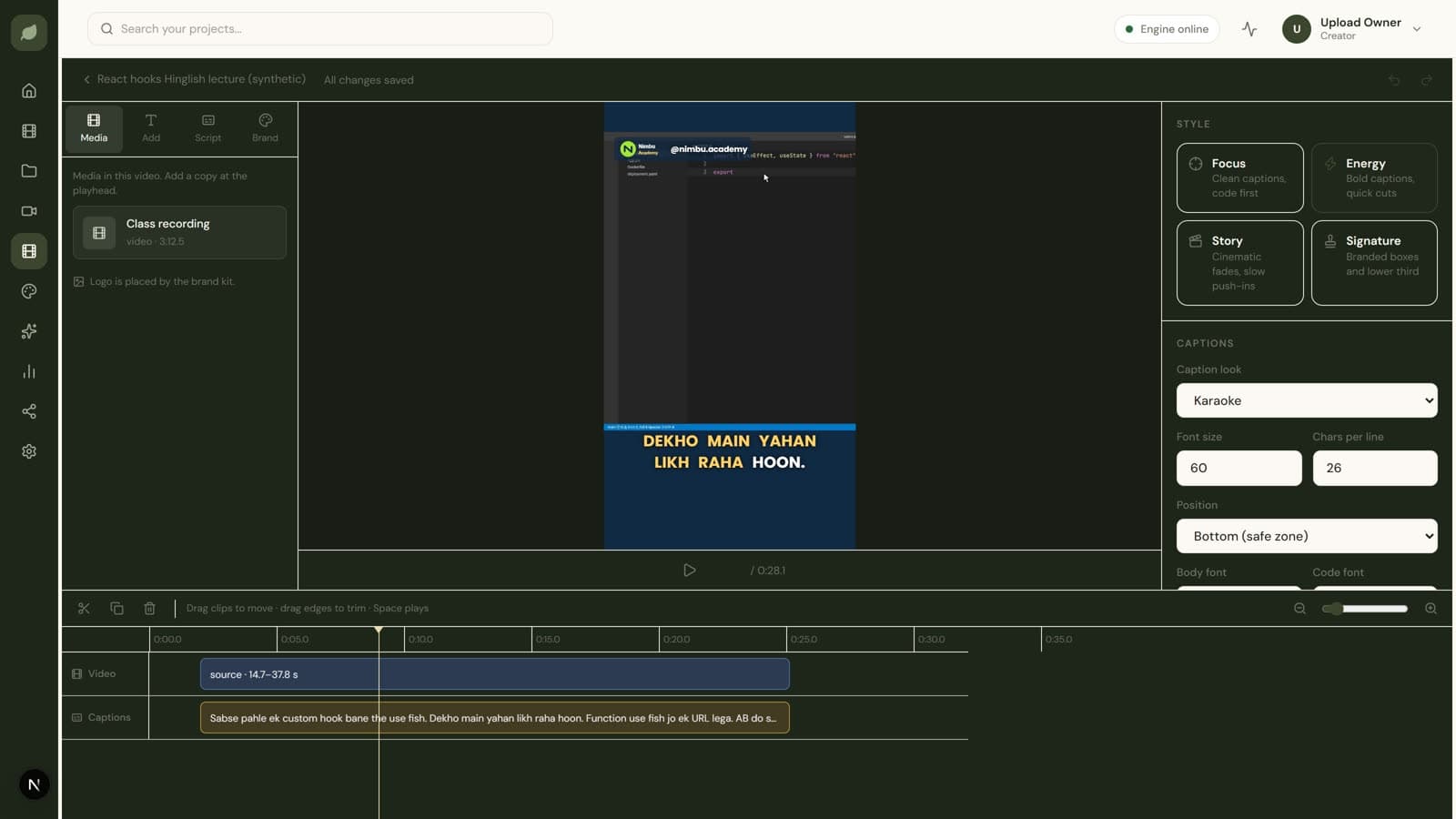This screenshot has height=819, width=1456.
Task: Click the leaf app logo
Action: click(x=29, y=33)
